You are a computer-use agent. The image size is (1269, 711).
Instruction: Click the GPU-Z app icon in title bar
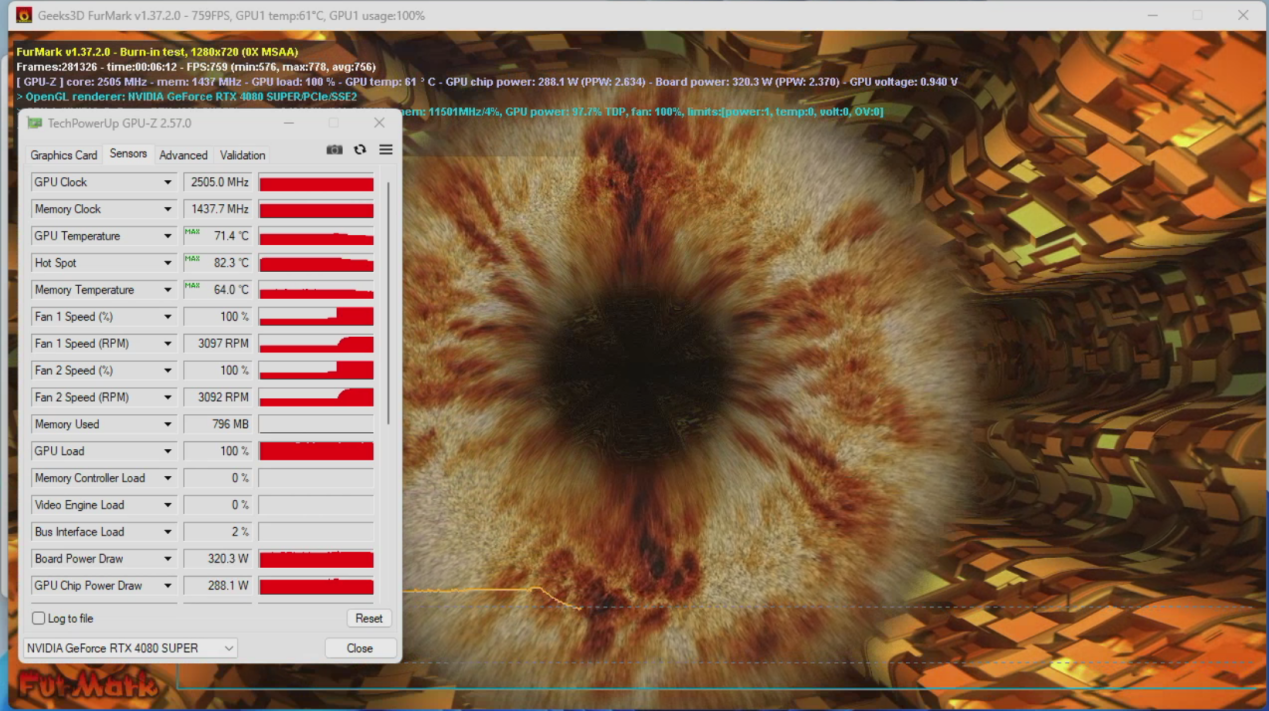click(x=35, y=123)
